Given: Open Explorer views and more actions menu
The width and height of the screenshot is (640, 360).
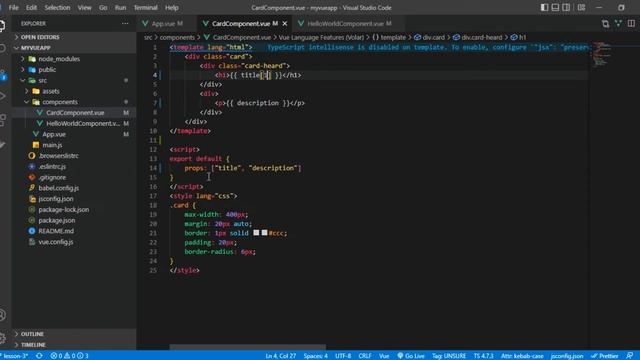Looking at the screenshot, I should coord(125,24).
